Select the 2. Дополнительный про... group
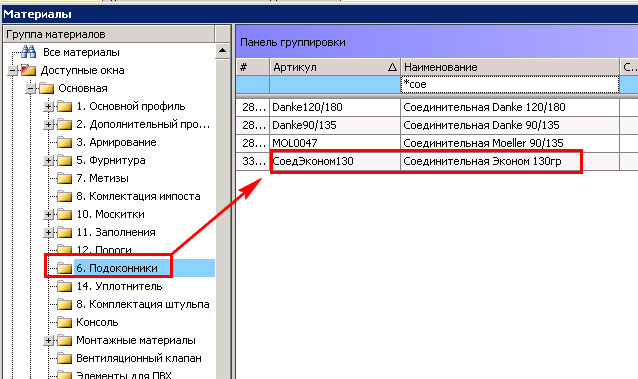This screenshot has height=379, width=638. tap(143, 124)
